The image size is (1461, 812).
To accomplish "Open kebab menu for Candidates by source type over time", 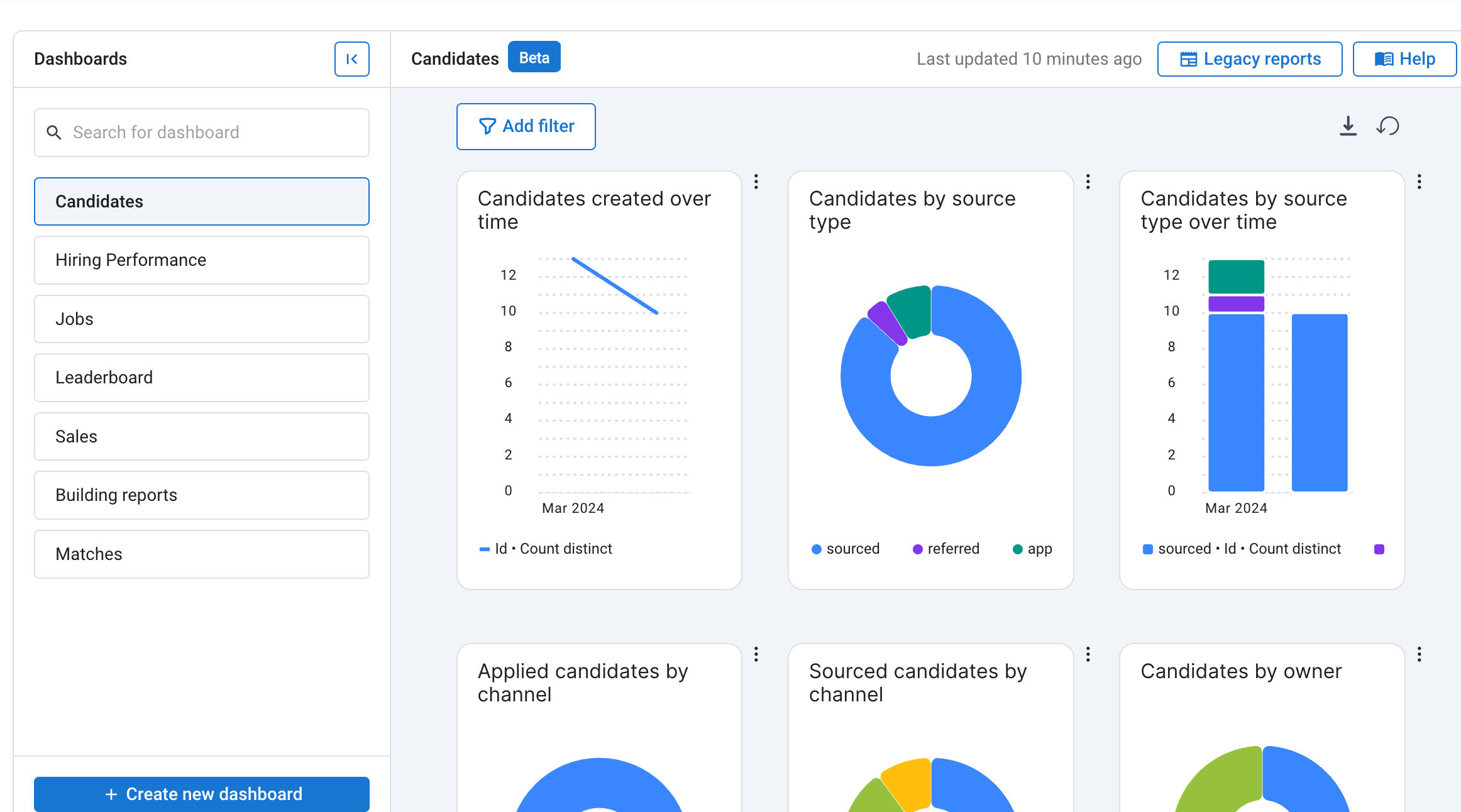I will tap(1419, 182).
